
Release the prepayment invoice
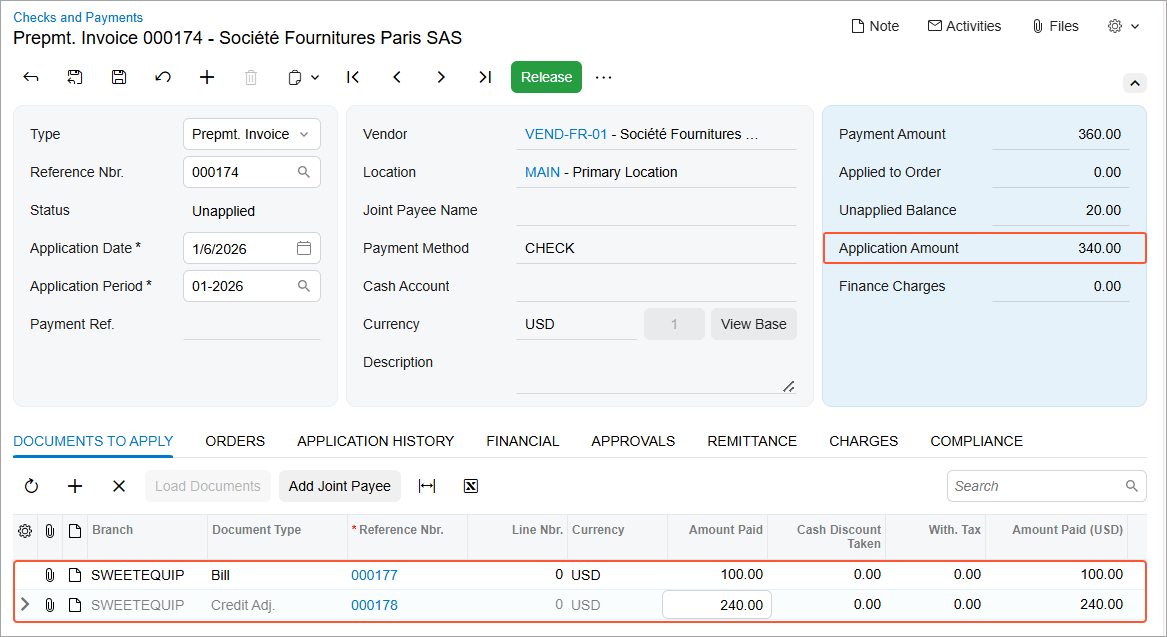(x=546, y=77)
